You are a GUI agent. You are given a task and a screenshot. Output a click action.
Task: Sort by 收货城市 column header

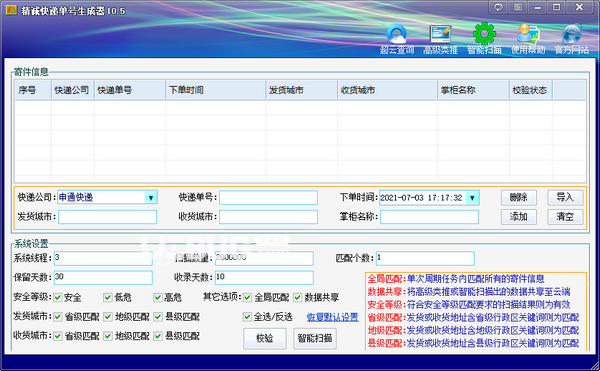point(388,90)
